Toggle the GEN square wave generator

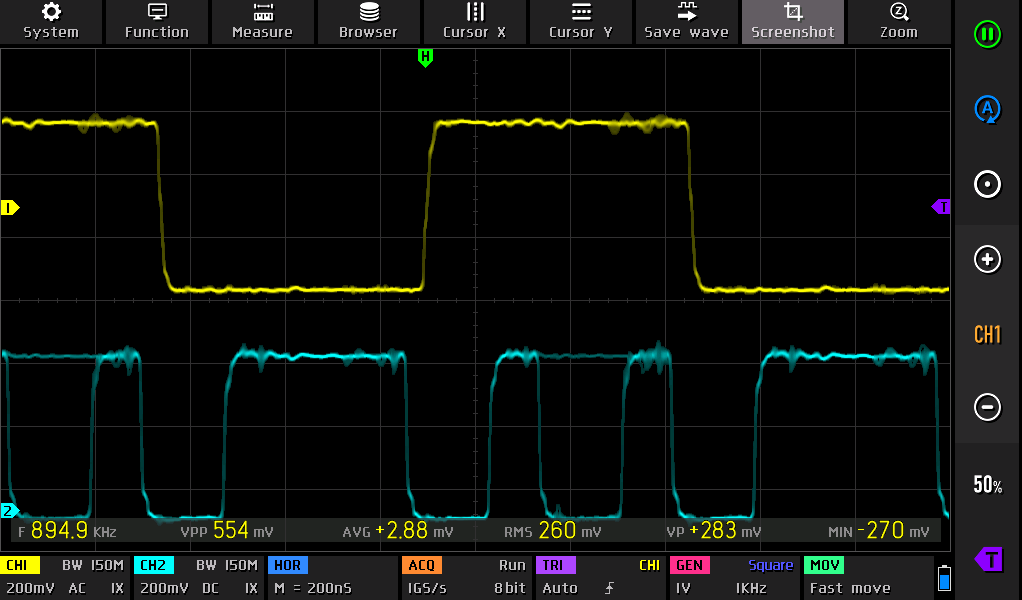(x=733, y=578)
